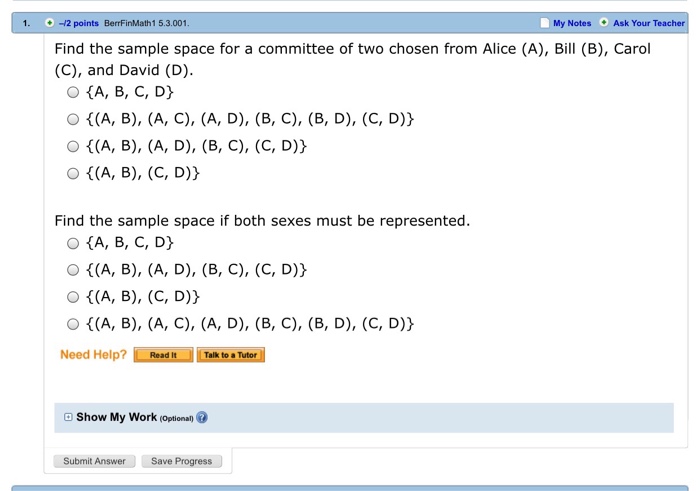Screen dimensions: 700x491
Task: Click the My Notes notepad icon
Action: tap(544, 23)
